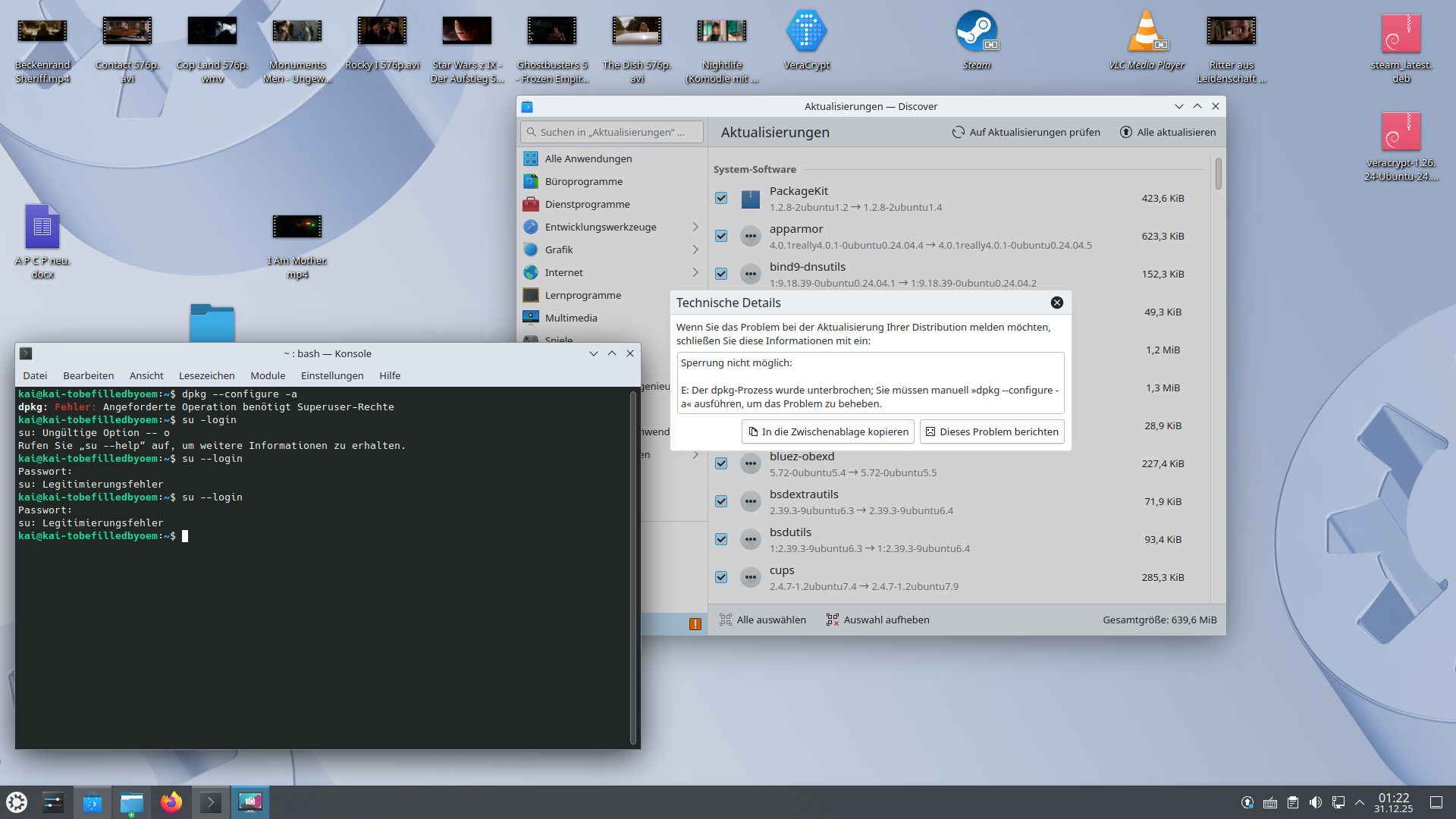
Task: Open VLC Media Player desktop icon
Action: 1146,33
